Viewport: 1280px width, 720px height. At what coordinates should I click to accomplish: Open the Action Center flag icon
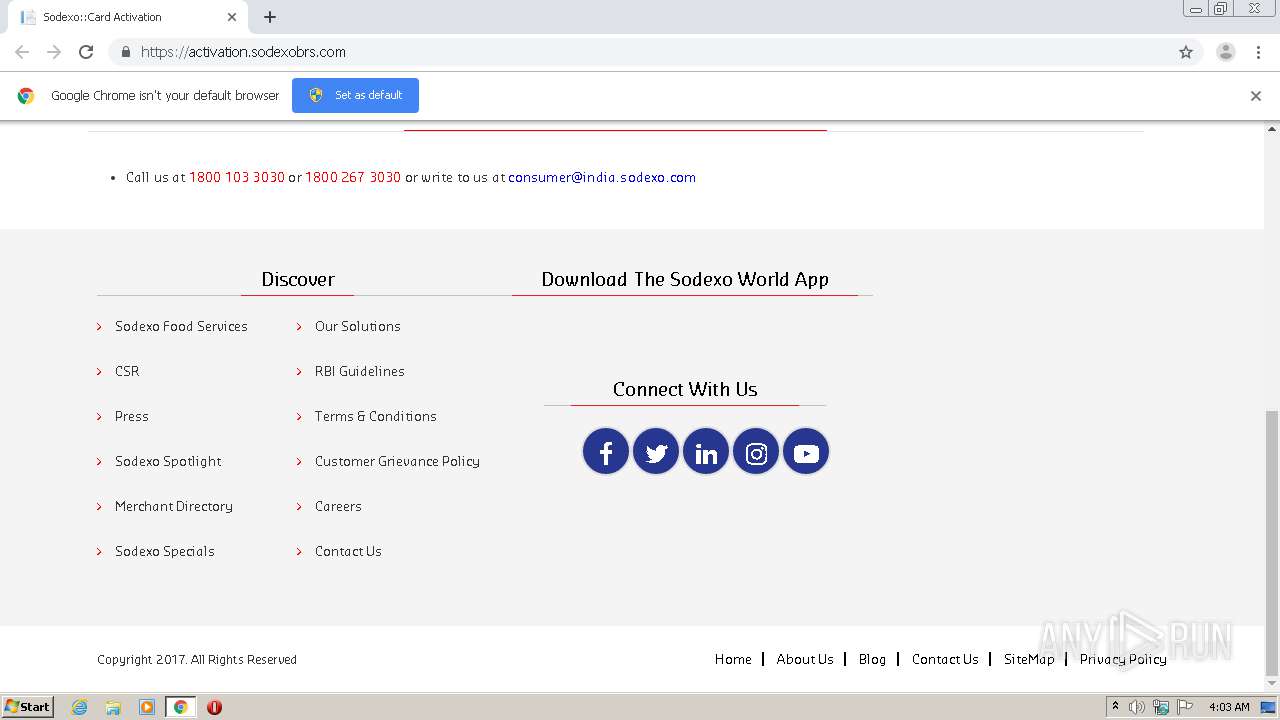(1185, 707)
